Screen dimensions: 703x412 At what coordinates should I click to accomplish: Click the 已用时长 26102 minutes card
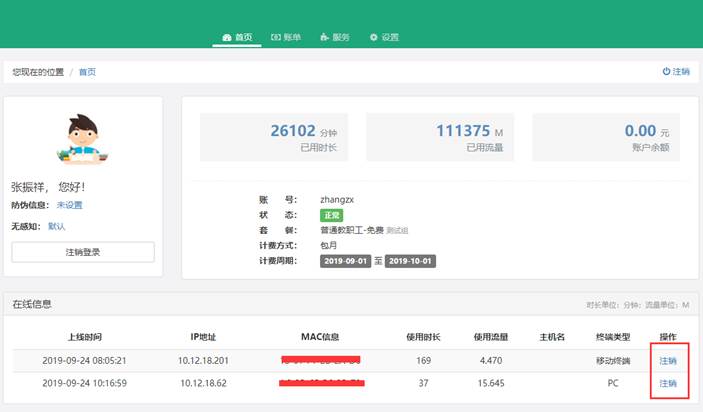[x=275, y=137]
